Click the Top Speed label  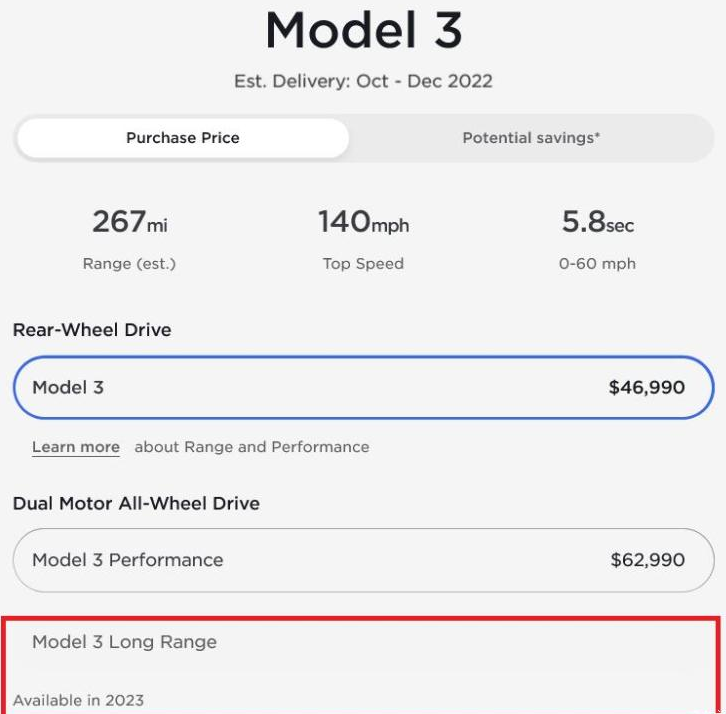click(363, 264)
